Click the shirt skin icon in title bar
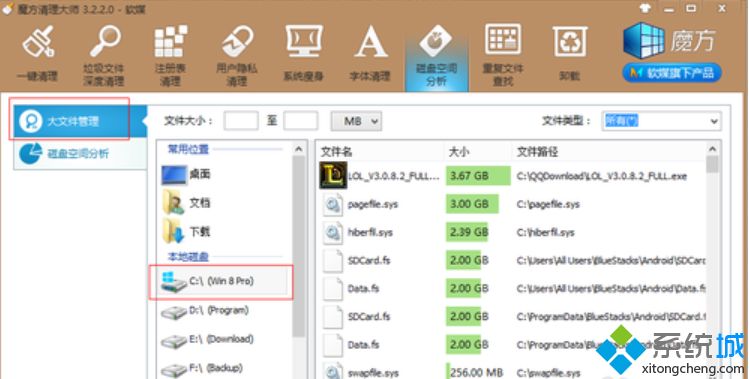Screen dimensions: 749x379 [x=645, y=8]
